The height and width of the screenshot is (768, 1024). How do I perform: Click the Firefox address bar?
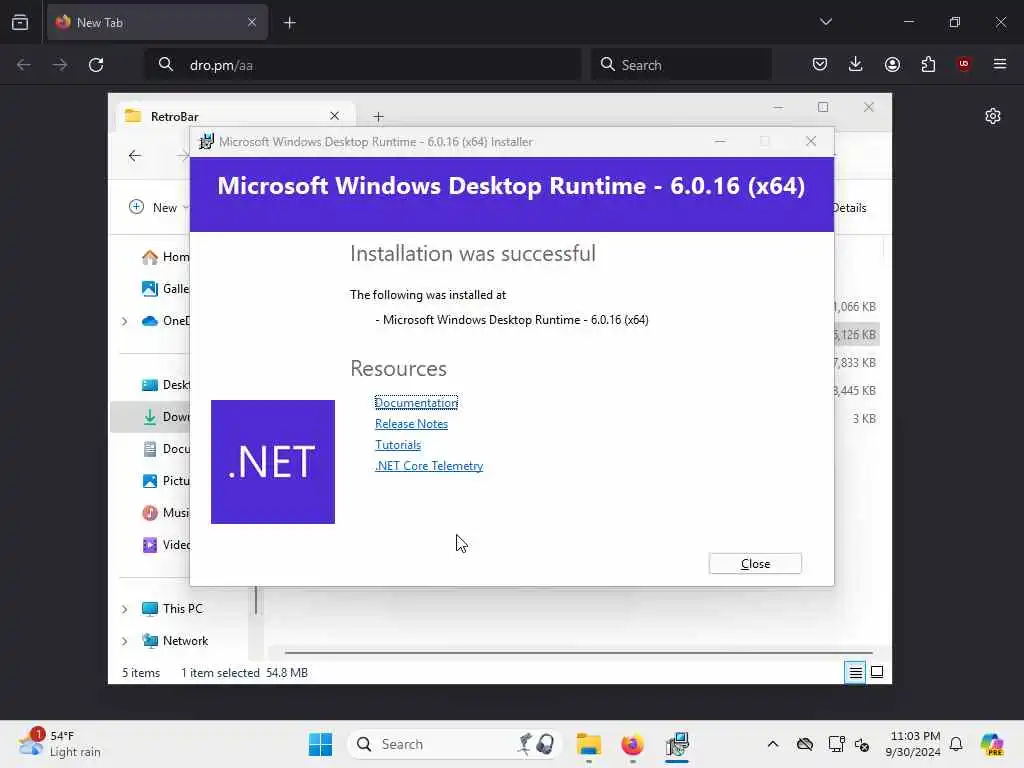tap(362, 65)
